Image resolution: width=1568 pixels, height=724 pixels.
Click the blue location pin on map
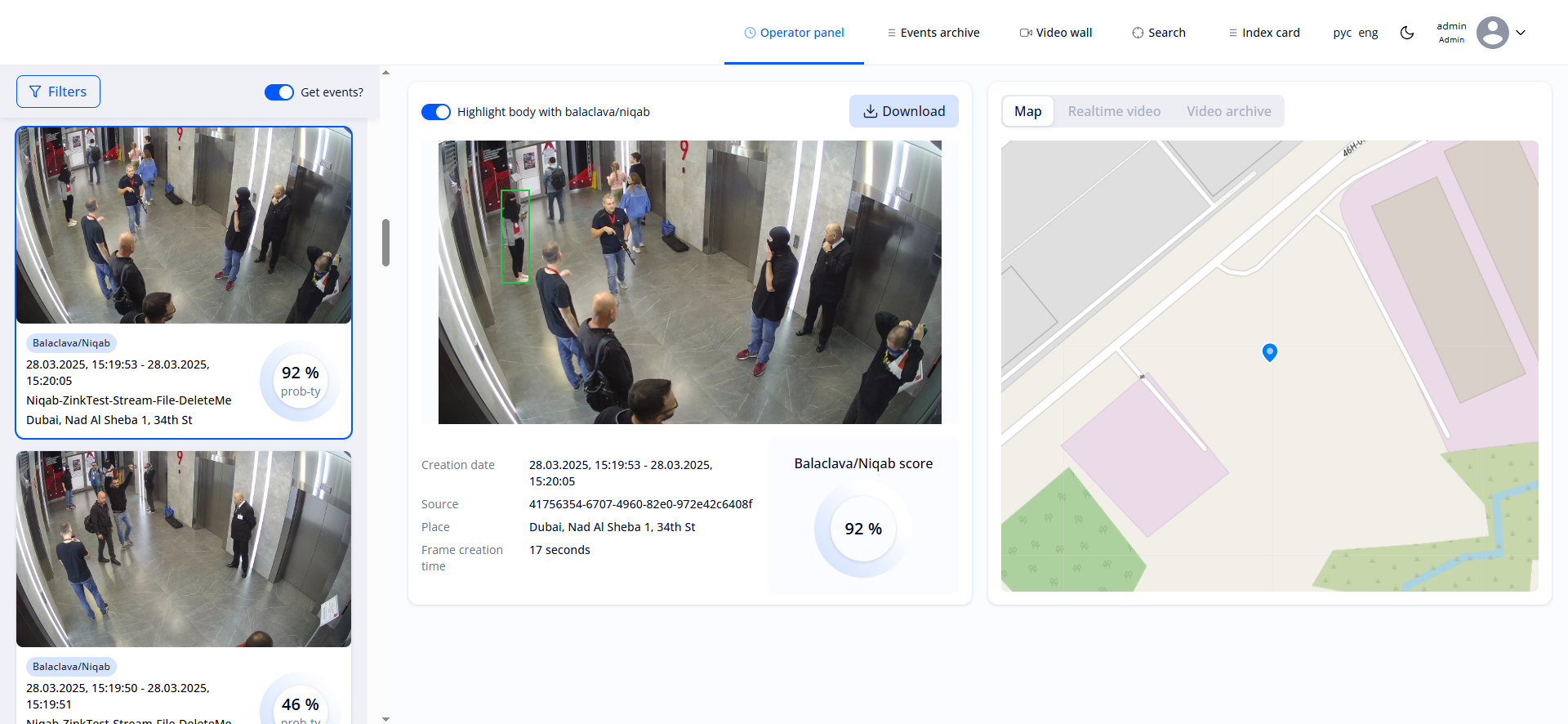(x=1269, y=352)
